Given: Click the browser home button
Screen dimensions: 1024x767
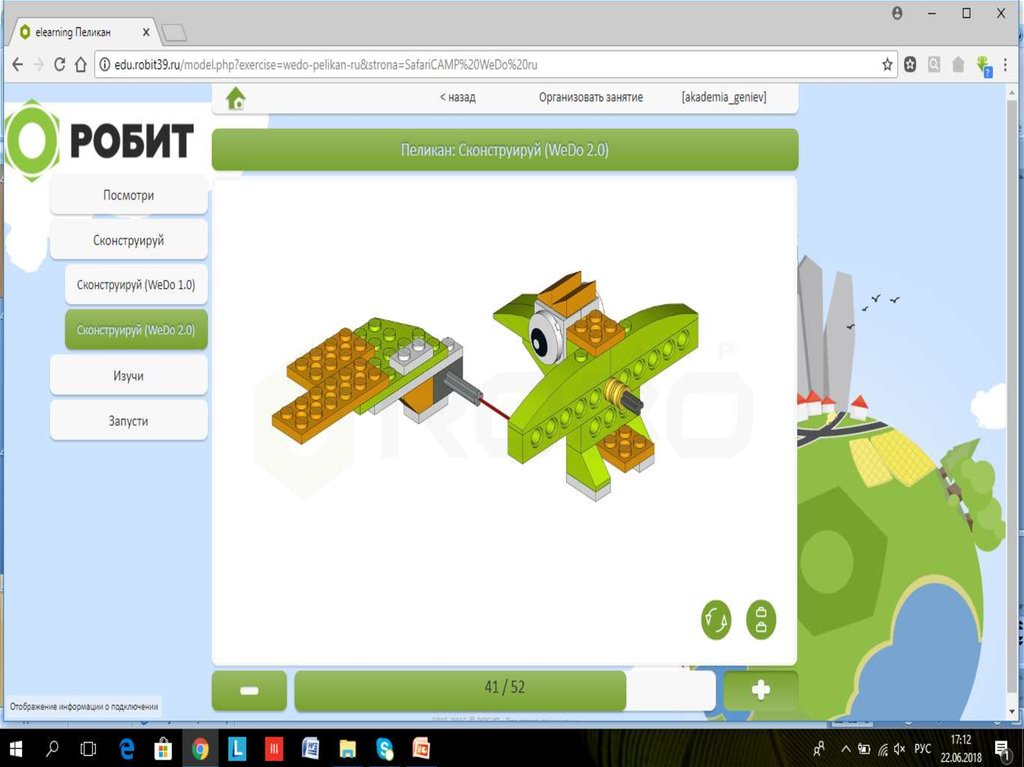Looking at the screenshot, I should 80,65.
